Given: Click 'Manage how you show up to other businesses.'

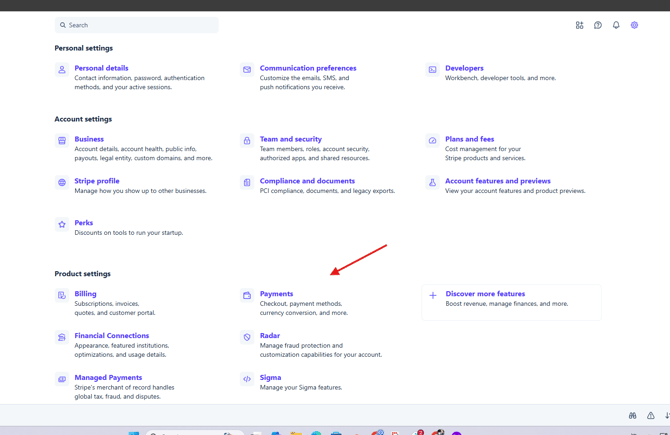Looking at the screenshot, I should [x=140, y=191].
